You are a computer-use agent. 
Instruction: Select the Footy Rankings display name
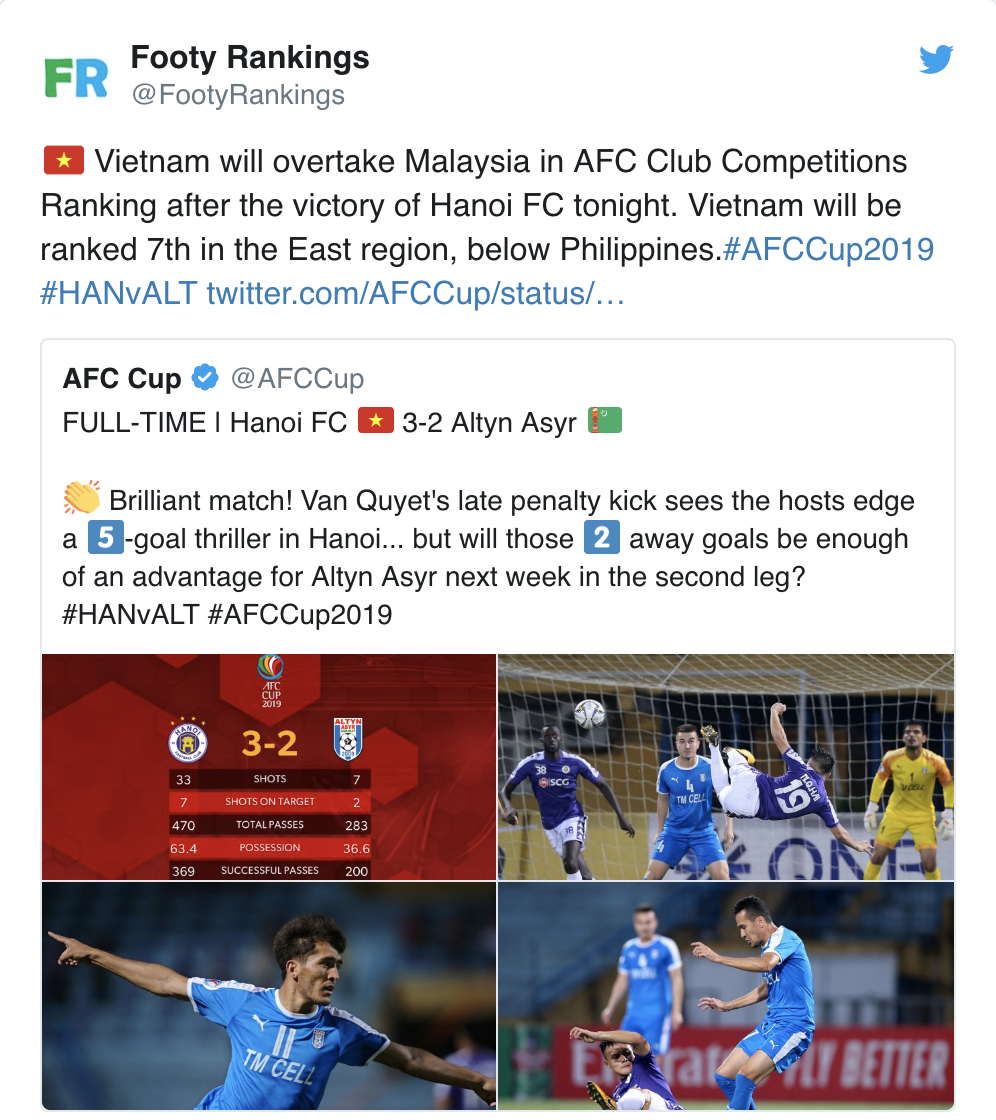249,57
